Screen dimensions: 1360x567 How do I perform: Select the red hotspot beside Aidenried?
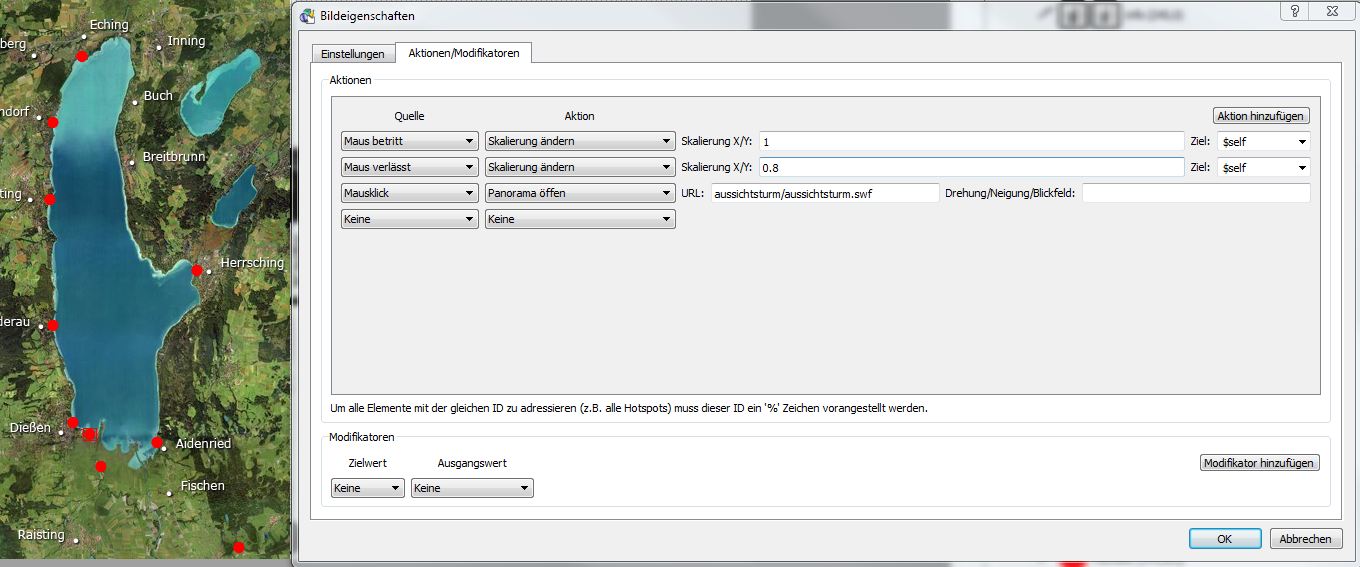click(157, 442)
